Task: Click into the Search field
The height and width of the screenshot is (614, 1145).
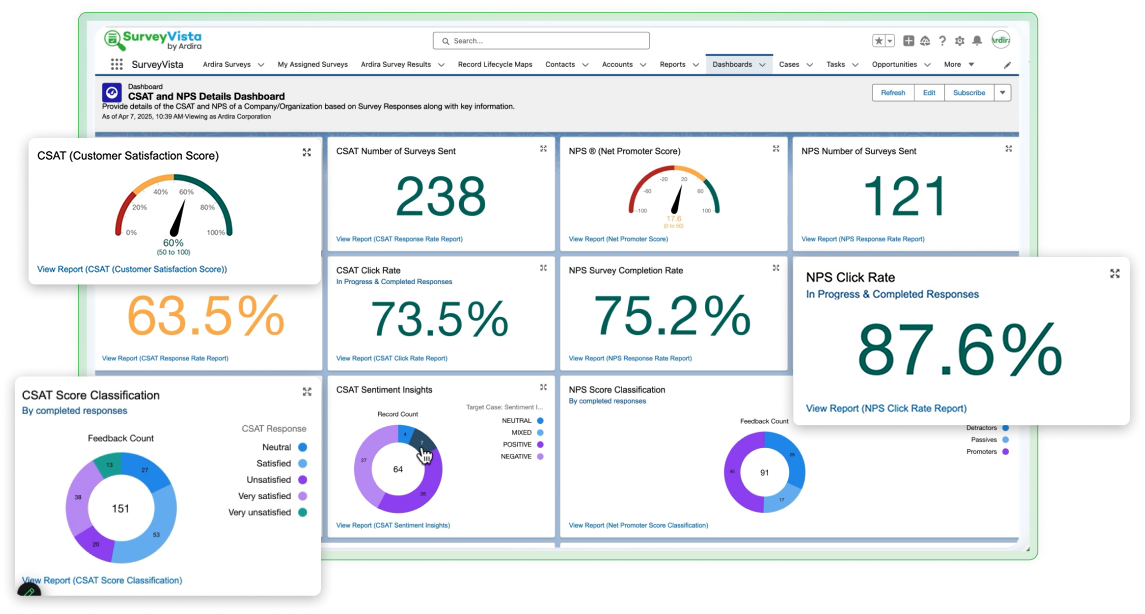Action: (541, 41)
